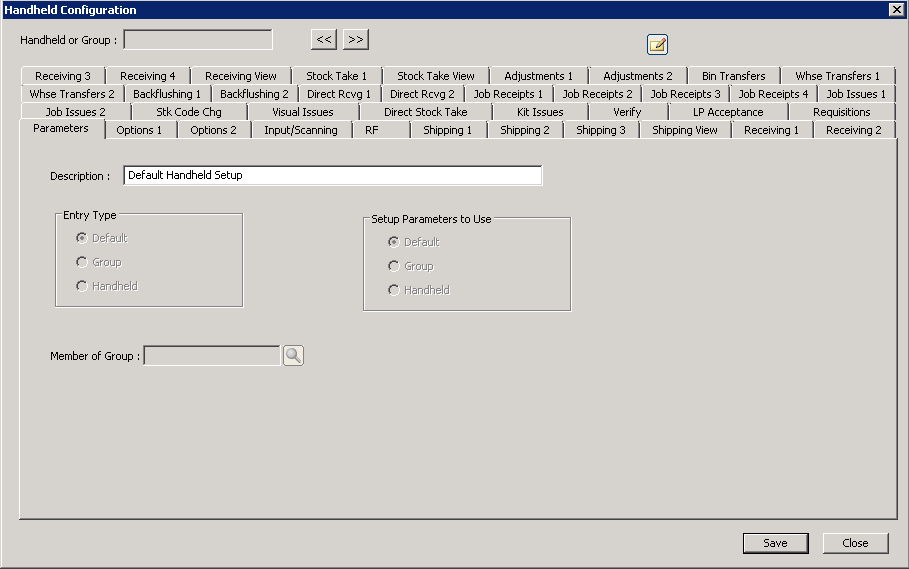The height and width of the screenshot is (569, 909).
Task: Select Default entry type radio button
Action: [x=82, y=238]
